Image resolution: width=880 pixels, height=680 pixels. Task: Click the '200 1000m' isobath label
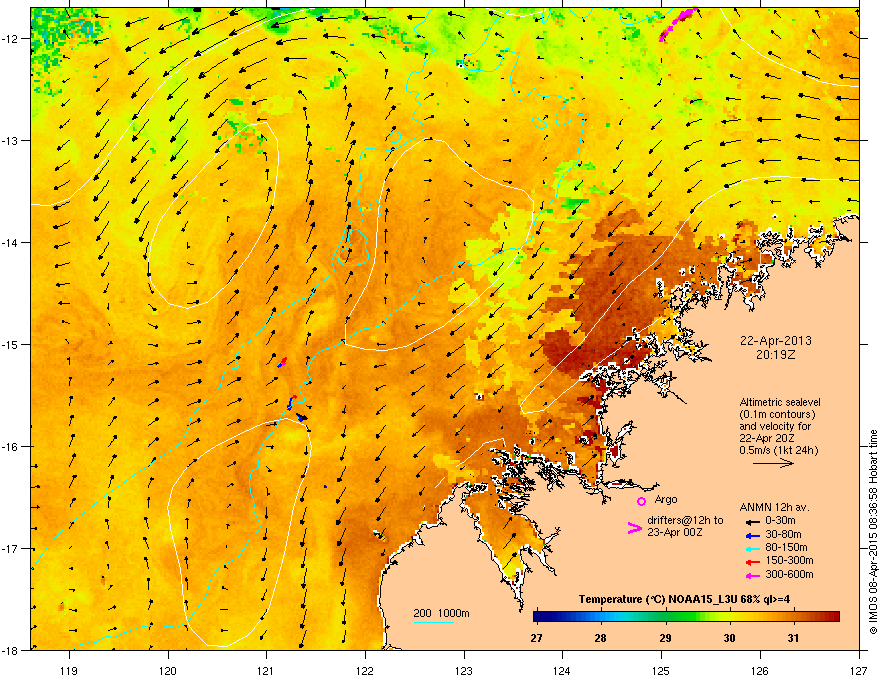441,613
